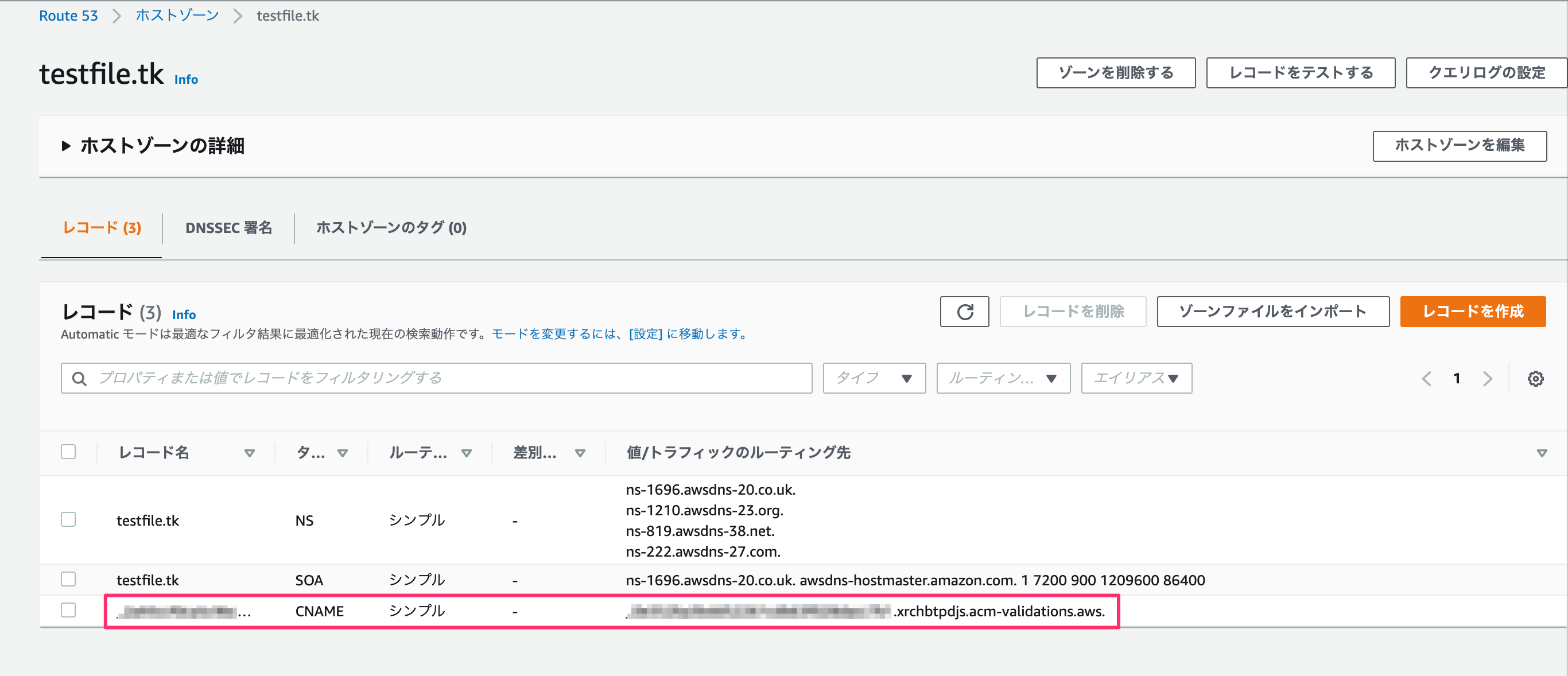Sort records by レコード名 column
The image size is (1568, 676).
click(250, 453)
